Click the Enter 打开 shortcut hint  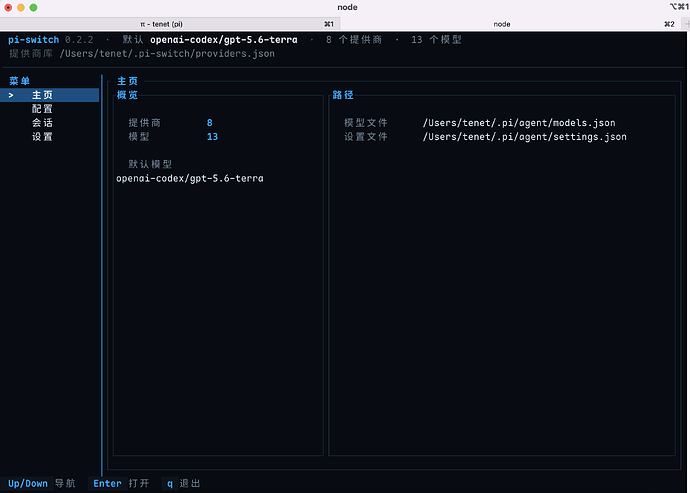(121, 483)
